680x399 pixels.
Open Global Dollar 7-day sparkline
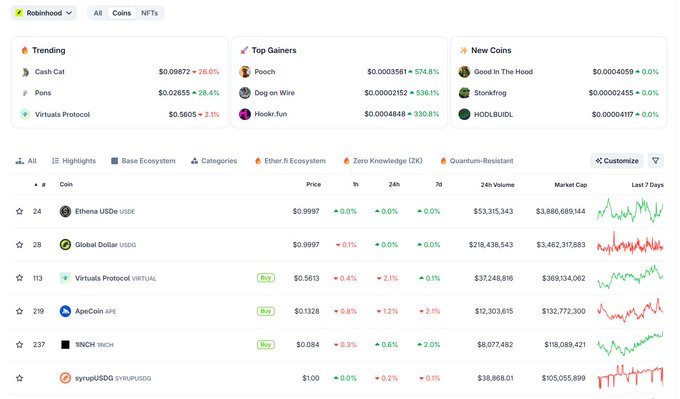630,244
